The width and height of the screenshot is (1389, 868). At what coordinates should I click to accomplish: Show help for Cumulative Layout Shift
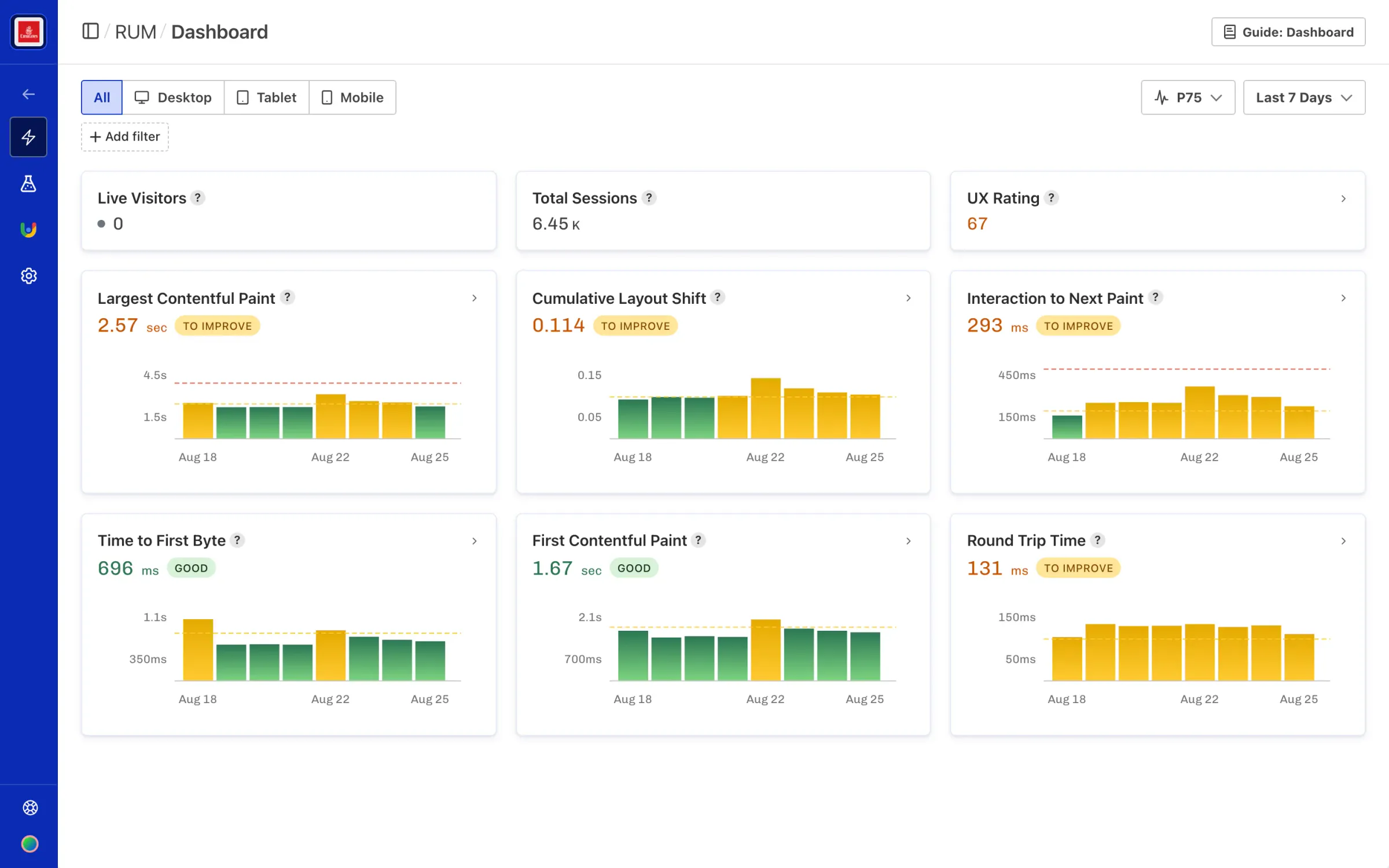[x=718, y=297]
